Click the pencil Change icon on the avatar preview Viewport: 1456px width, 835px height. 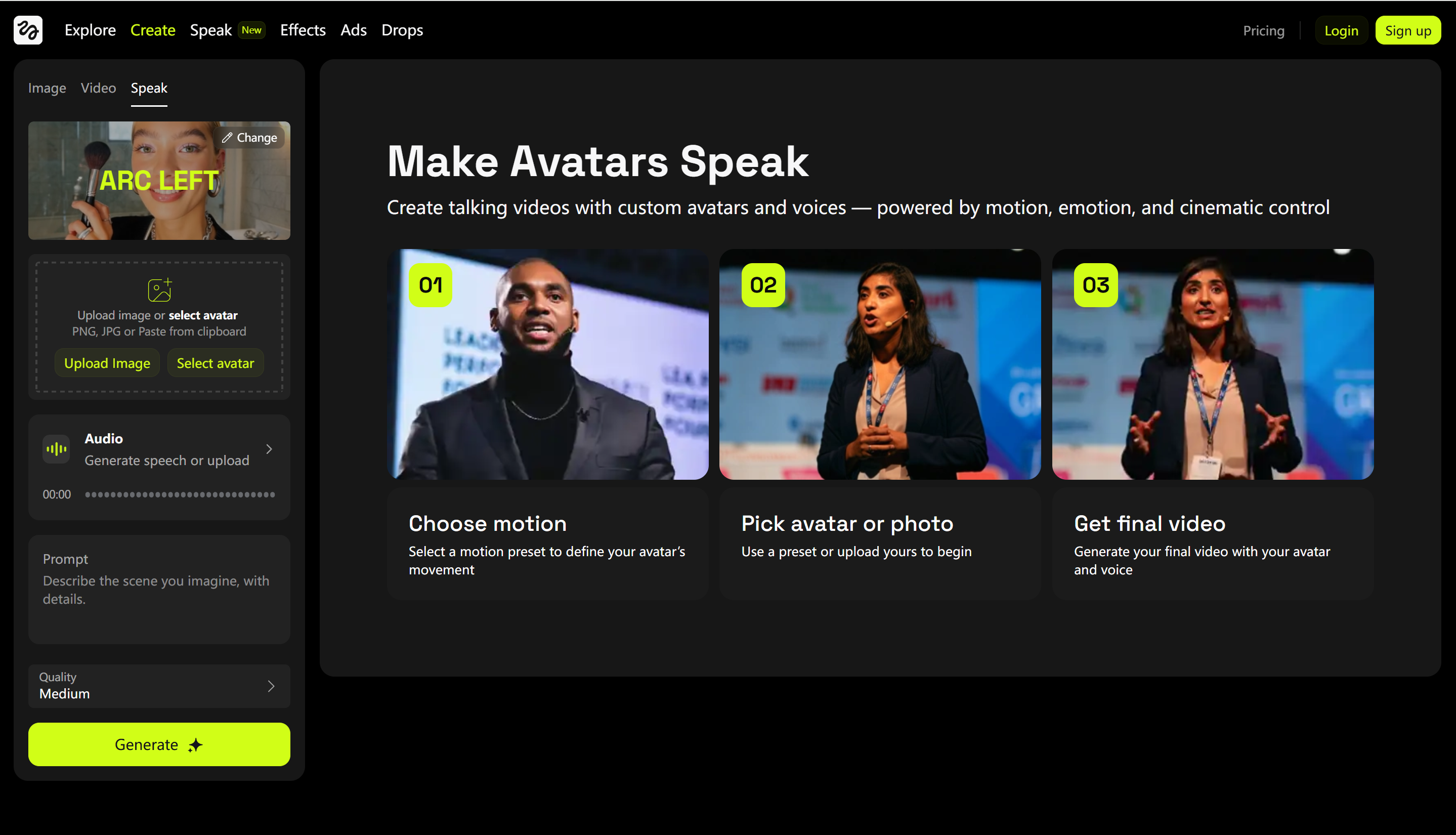click(228, 137)
